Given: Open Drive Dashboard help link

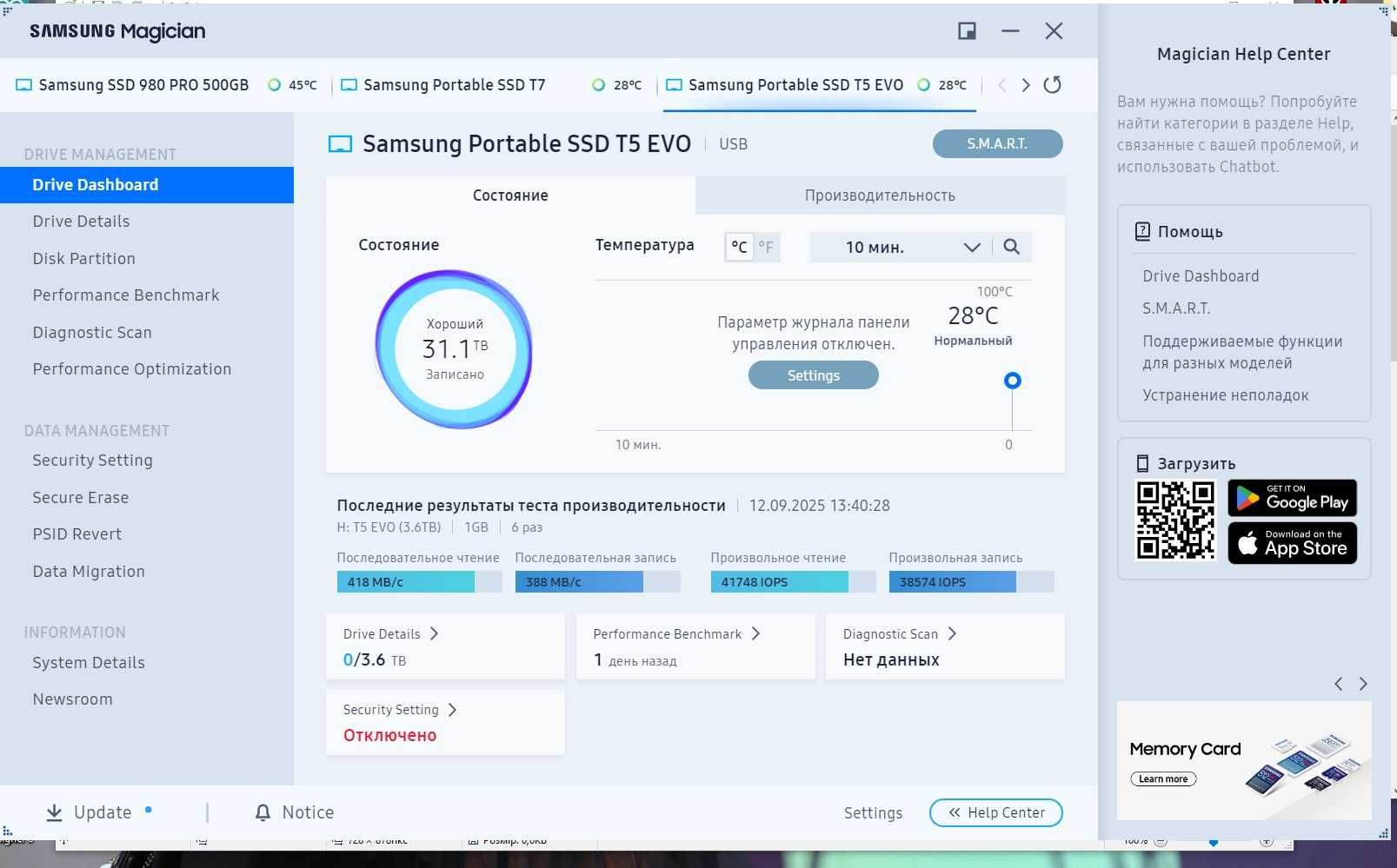Looking at the screenshot, I should click(x=1201, y=276).
